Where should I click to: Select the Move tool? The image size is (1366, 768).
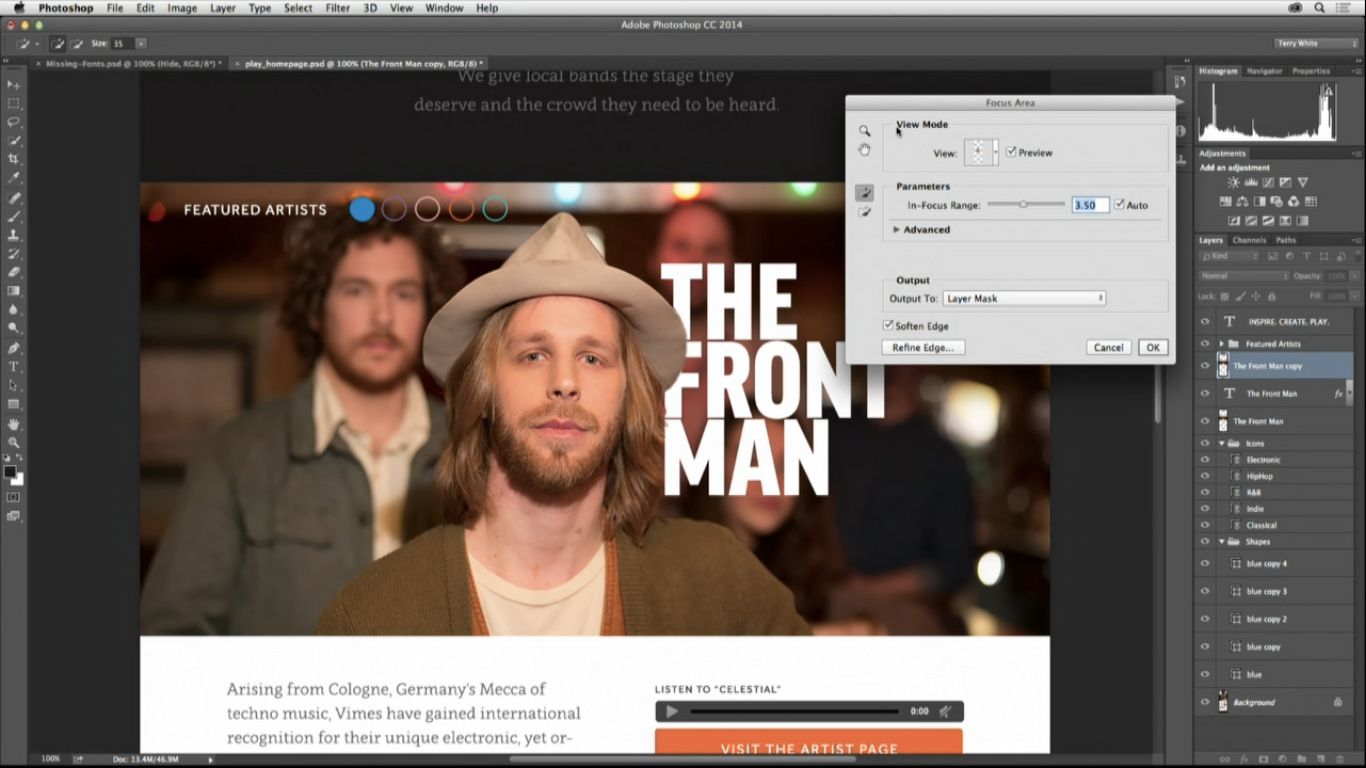[14, 85]
